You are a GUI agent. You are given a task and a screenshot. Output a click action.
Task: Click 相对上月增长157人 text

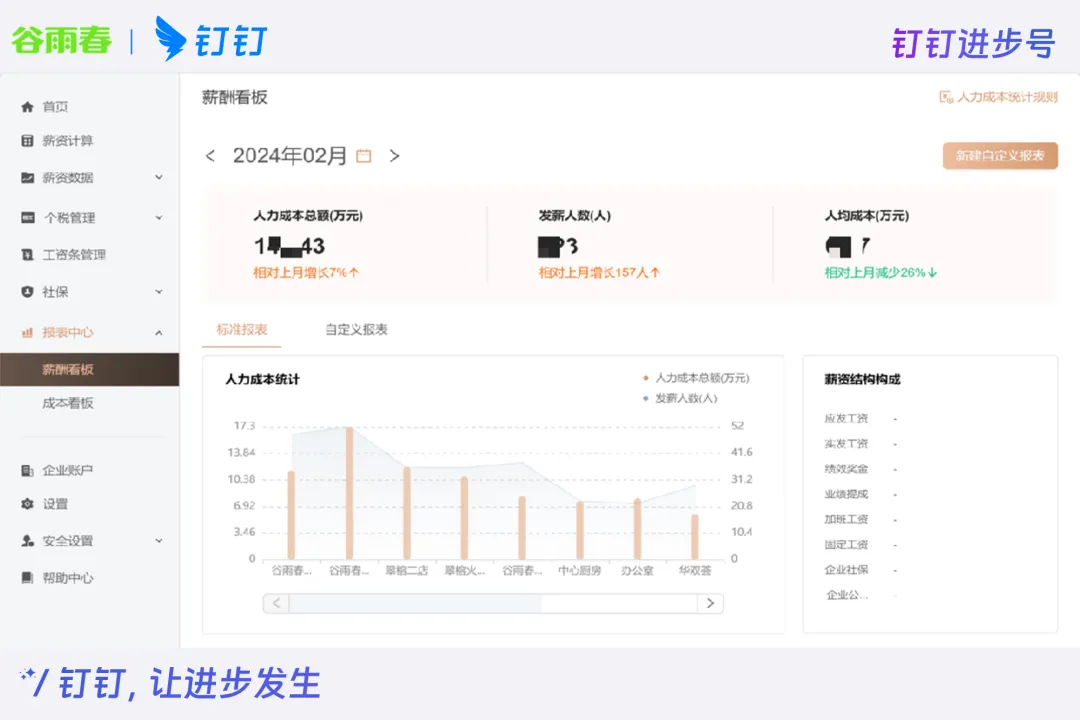(599, 273)
